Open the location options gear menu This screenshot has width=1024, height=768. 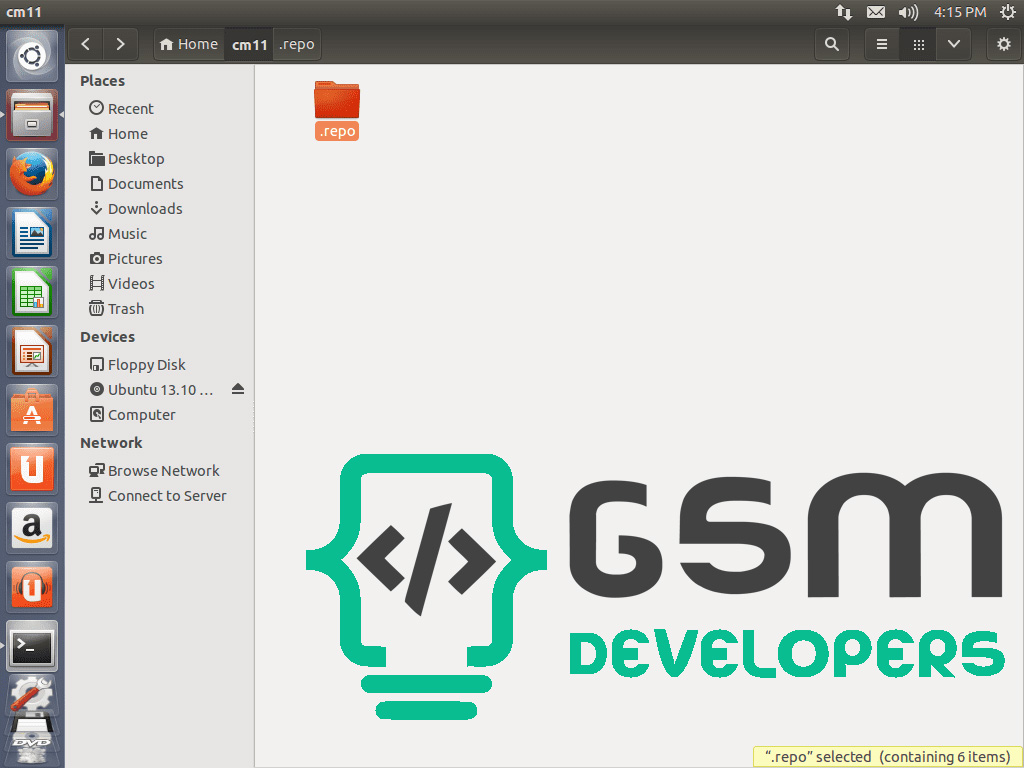click(1004, 44)
